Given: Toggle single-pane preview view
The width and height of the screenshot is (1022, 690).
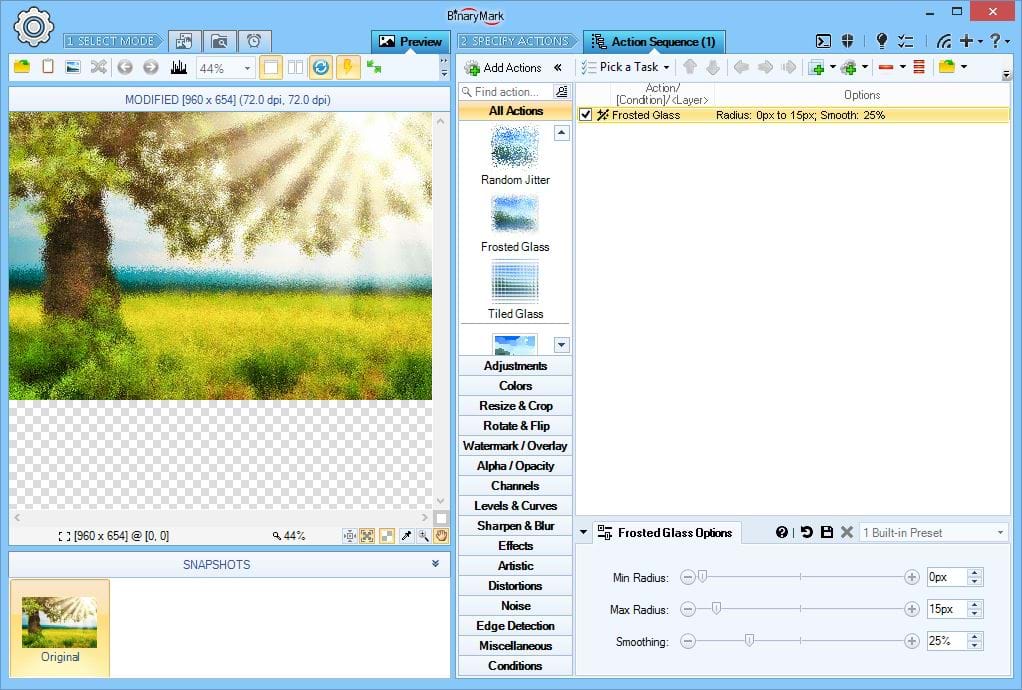Looking at the screenshot, I should pyautogui.click(x=270, y=68).
